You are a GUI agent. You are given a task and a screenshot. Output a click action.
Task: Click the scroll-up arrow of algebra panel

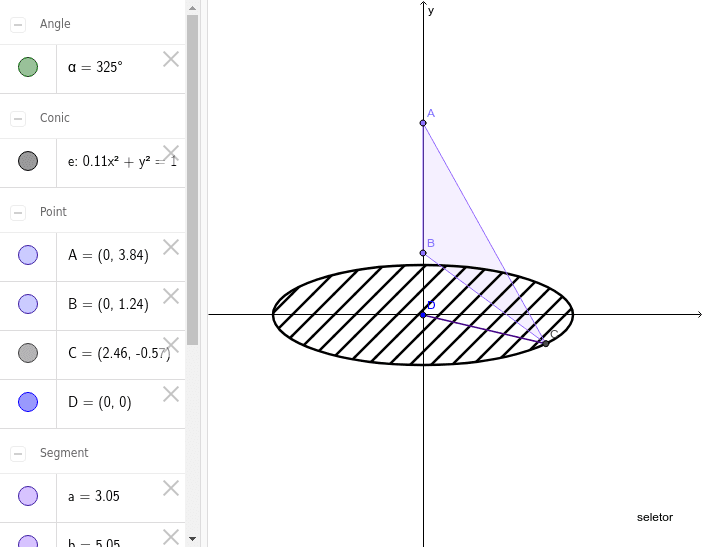[192, 8]
